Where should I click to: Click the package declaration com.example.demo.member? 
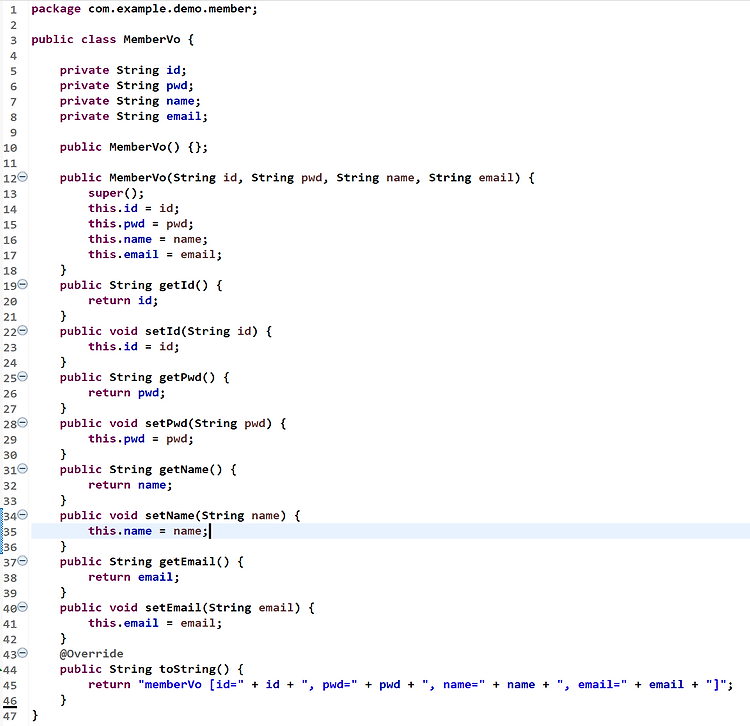click(170, 9)
